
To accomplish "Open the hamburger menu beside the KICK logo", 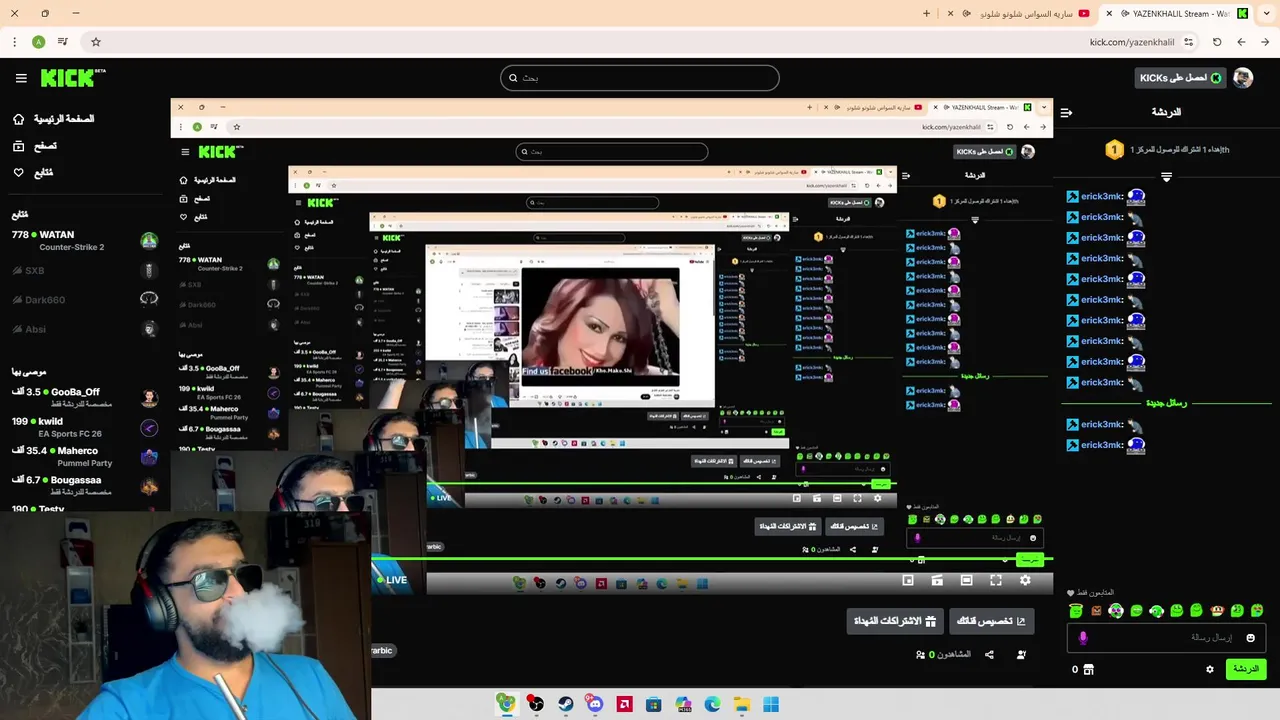I will 21,78.
